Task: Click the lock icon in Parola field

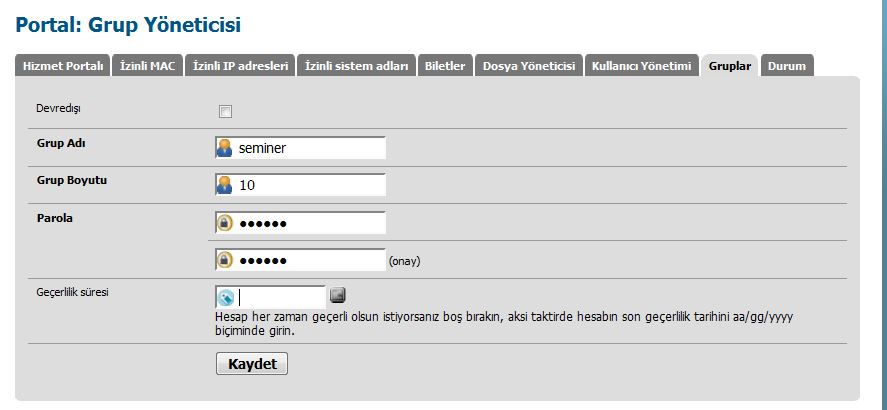Action: 225,222
